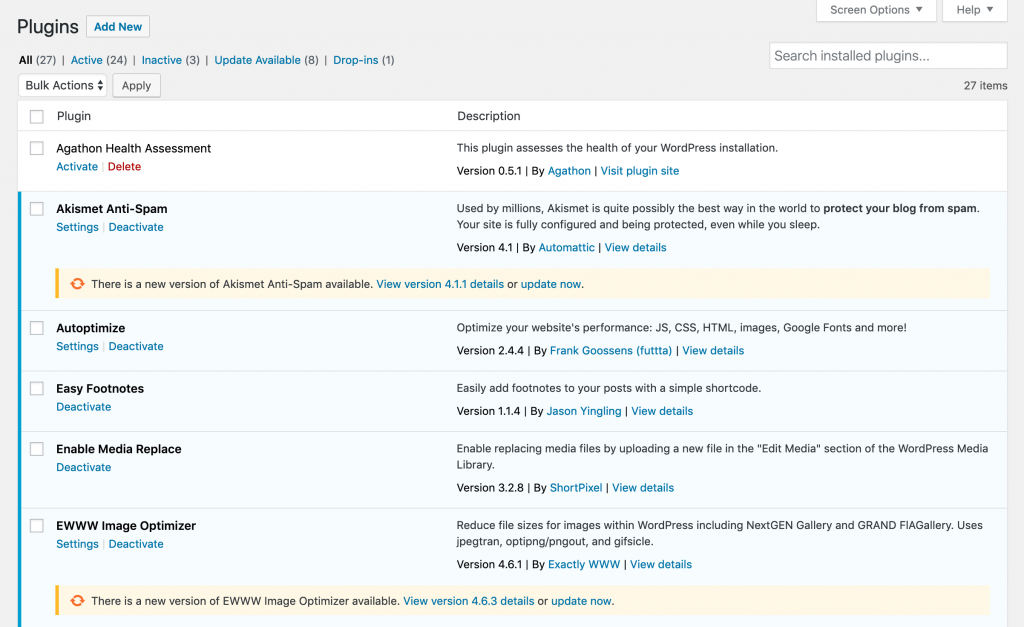This screenshot has width=1024, height=627.
Task: Activate Agathon Health Assessment plugin
Action: [x=77, y=167]
